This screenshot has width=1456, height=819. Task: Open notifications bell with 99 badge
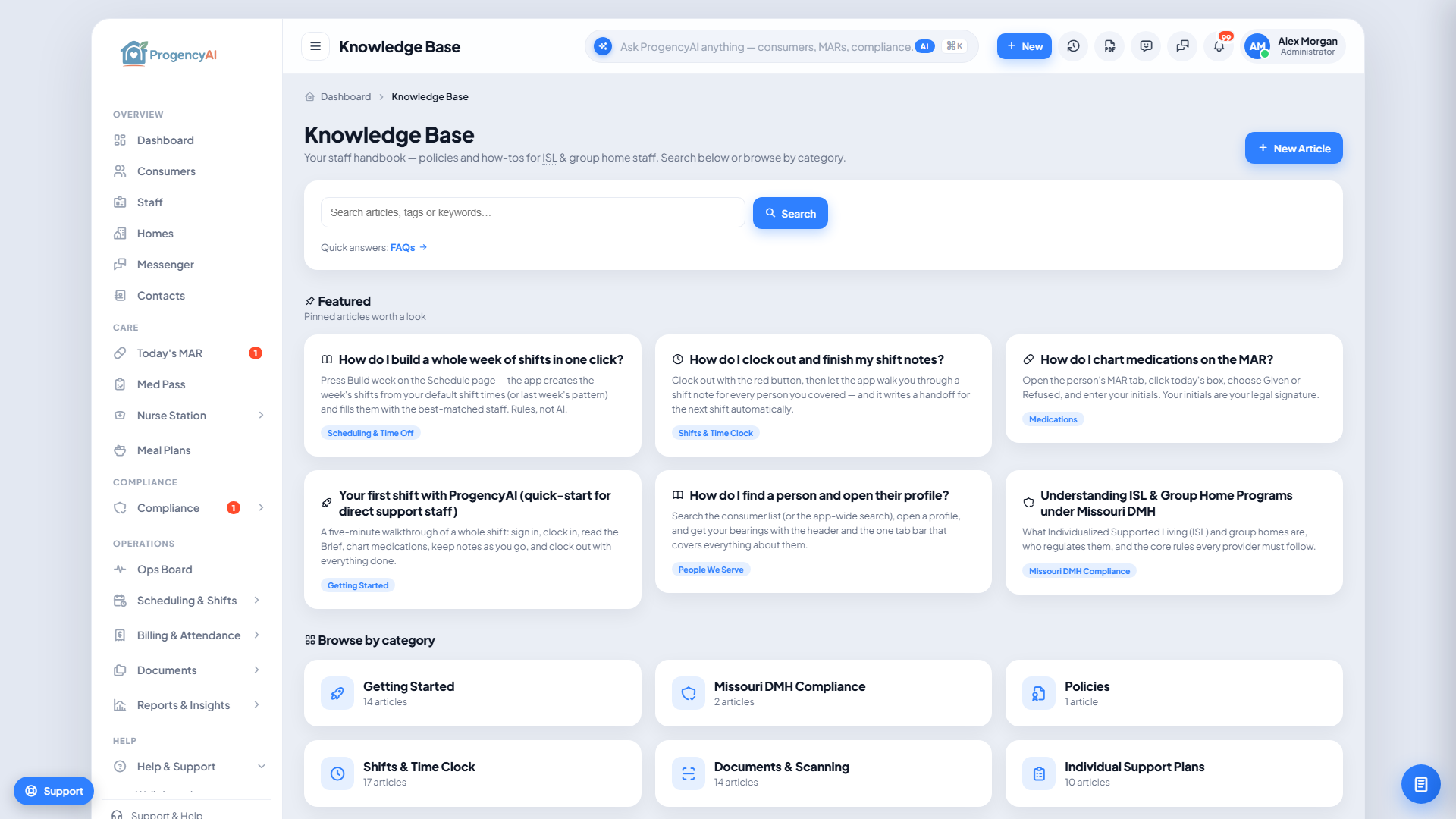pyautogui.click(x=1219, y=46)
